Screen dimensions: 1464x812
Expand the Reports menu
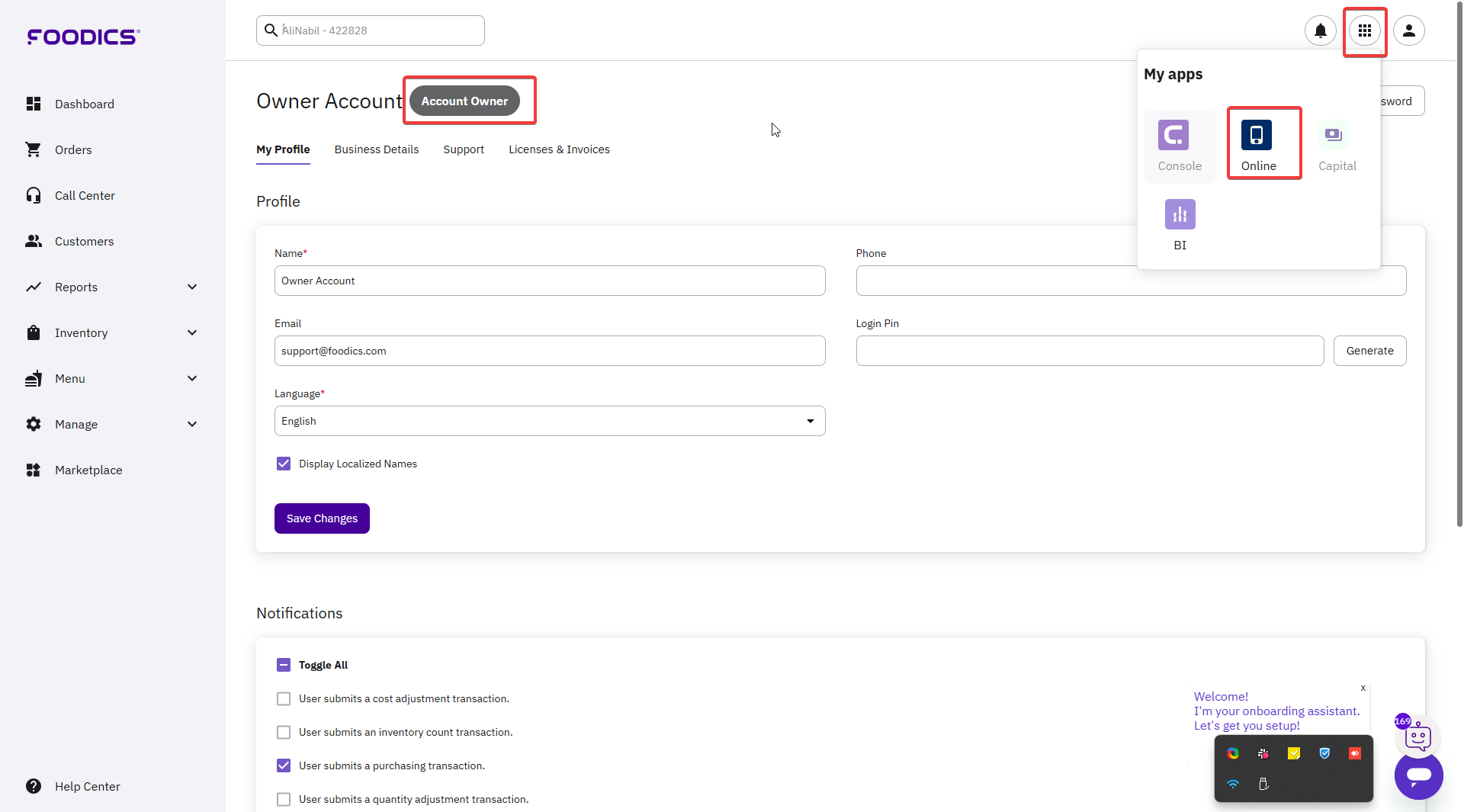click(x=76, y=287)
